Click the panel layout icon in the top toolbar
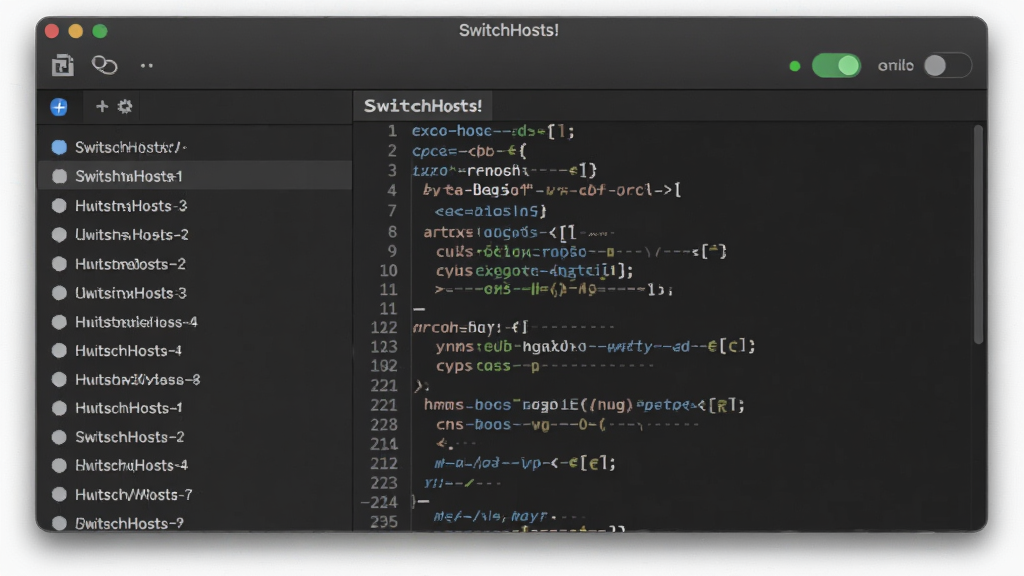 coord(63,65)
